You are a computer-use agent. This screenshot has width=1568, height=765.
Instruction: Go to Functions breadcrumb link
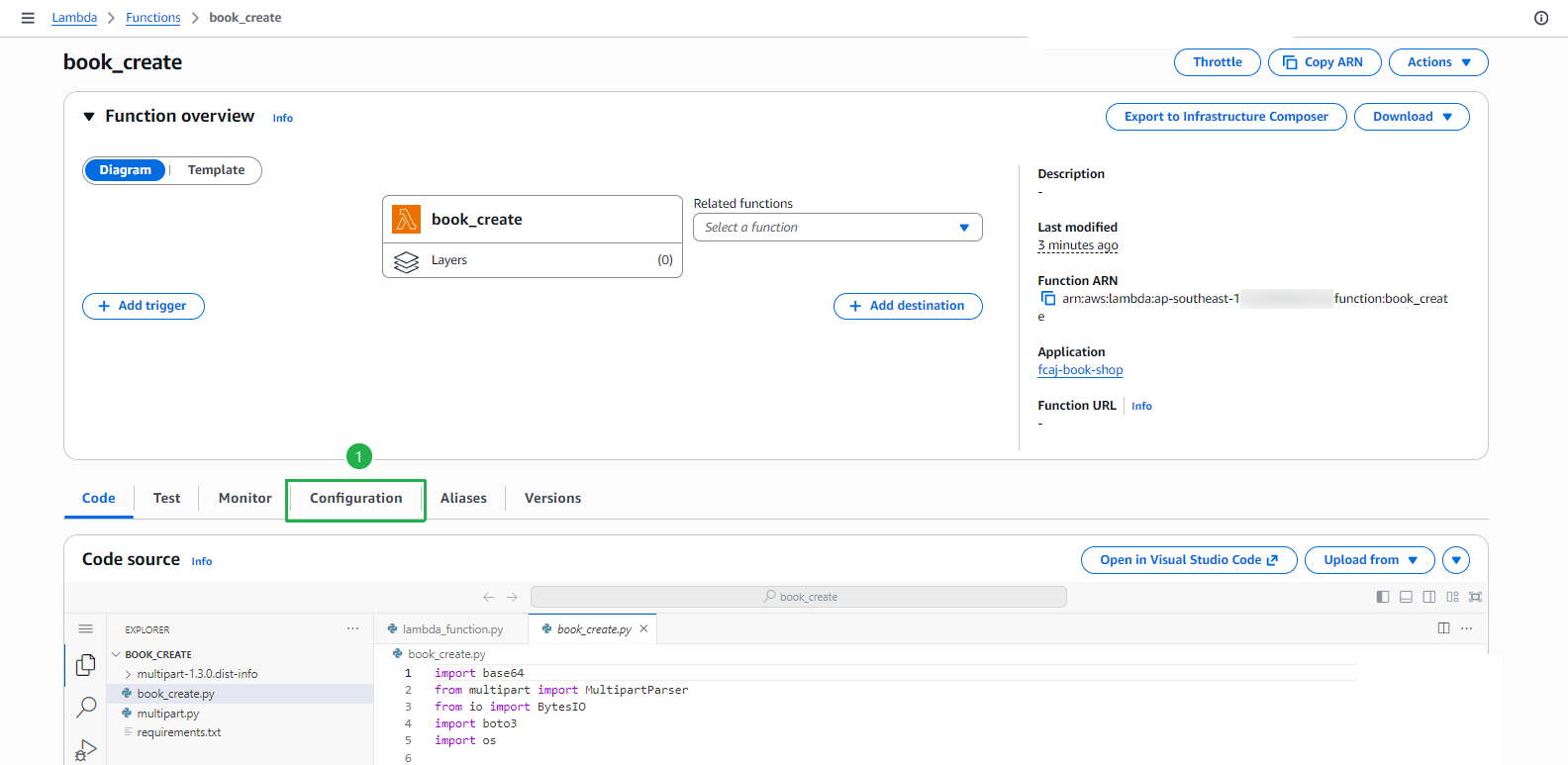(153, 18)
